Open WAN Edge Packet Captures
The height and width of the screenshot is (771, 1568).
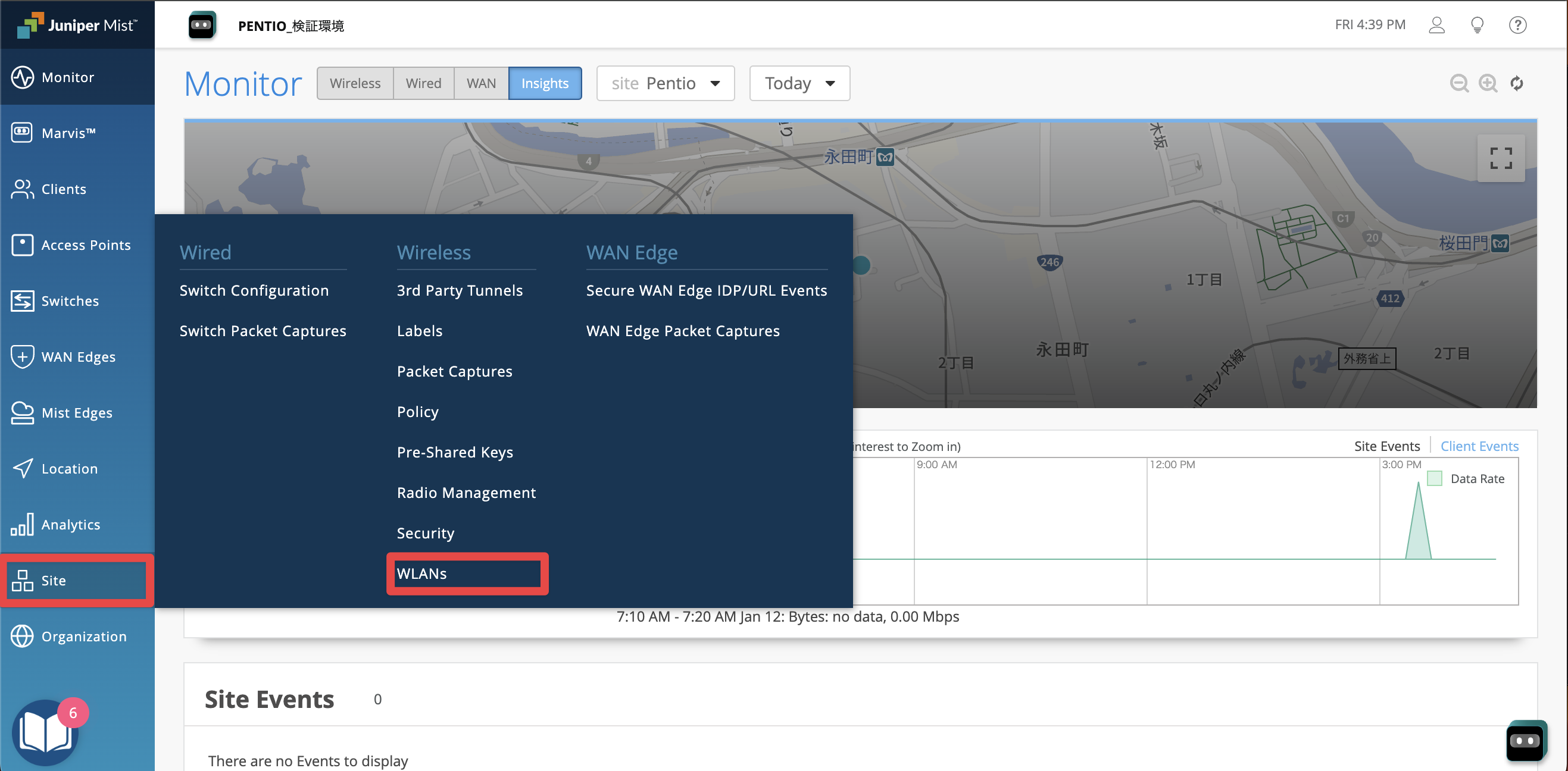point(682,331)
